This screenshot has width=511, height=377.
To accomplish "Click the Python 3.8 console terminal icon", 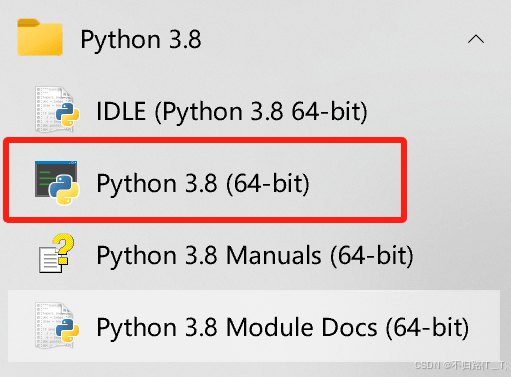I will click(57, 182).
